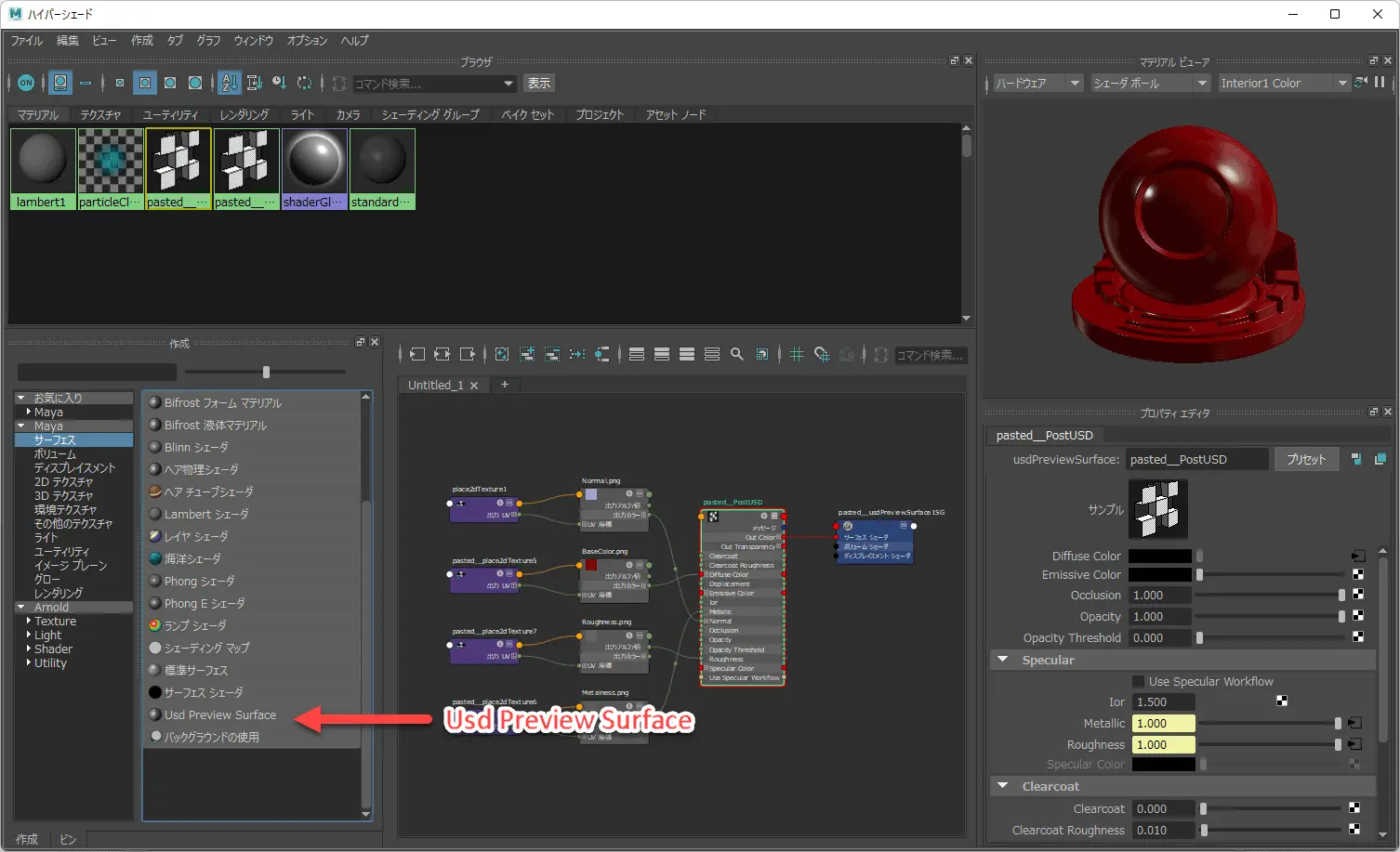
Task: Toggle the grid icon in graph toolbar
Action: tap(797, 354)
